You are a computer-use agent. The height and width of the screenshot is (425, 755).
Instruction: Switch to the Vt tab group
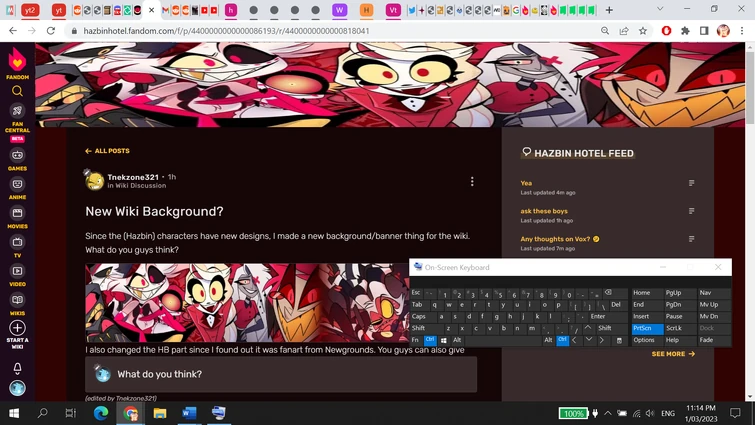click(x=393, y=10)
